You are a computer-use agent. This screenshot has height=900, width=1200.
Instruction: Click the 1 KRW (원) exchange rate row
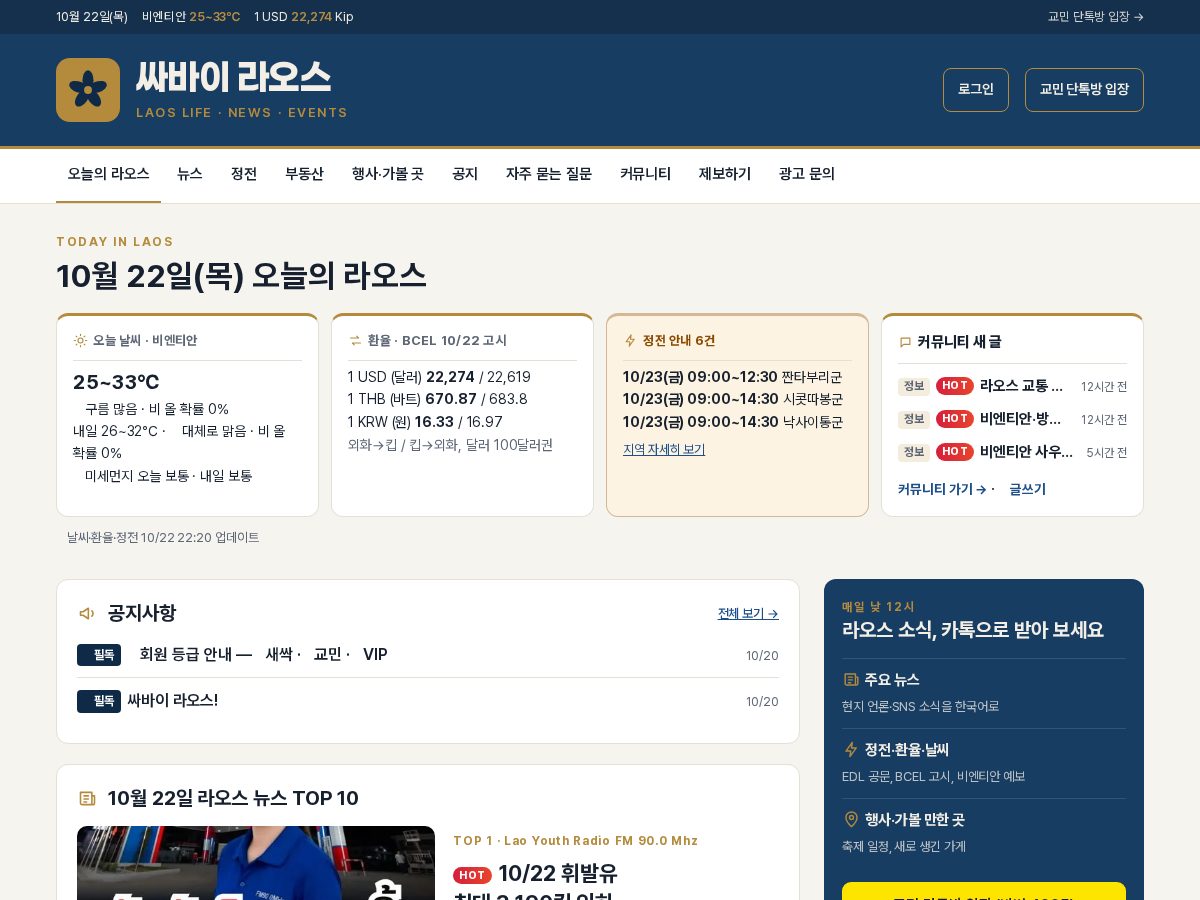[x=425, y=422]
